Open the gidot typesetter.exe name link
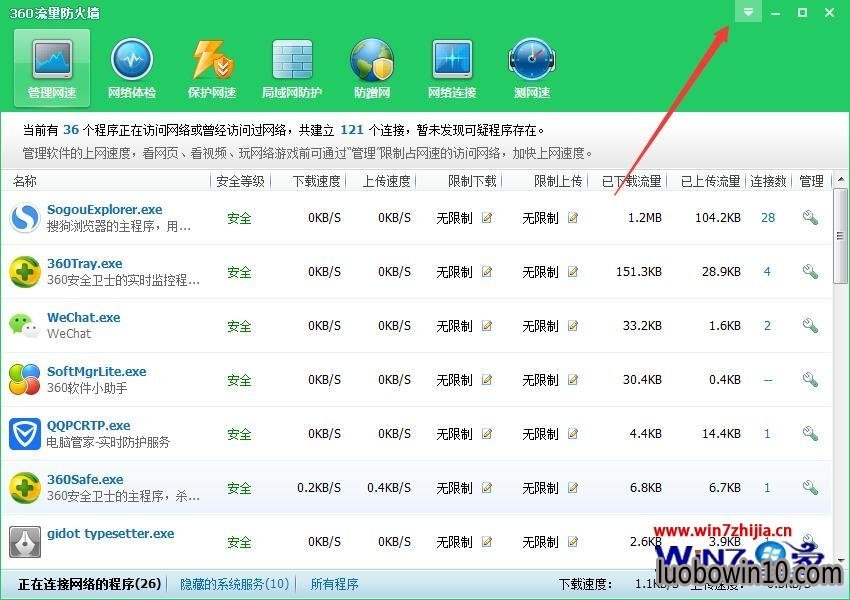Screen dimensions: 850x600 pos(111,533)
